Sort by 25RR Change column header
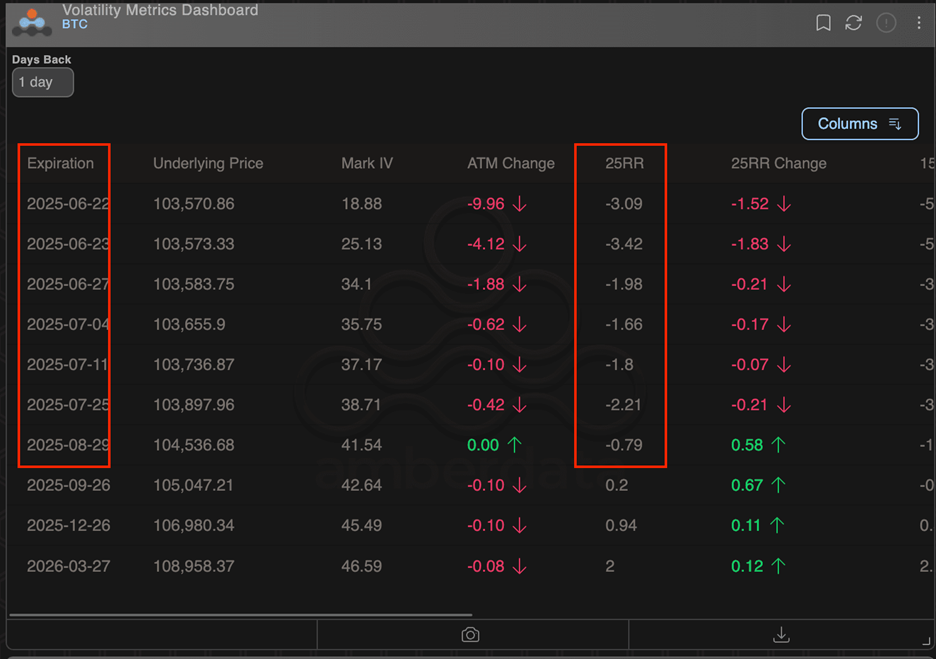The width and height of the screenshot is (936, 659). pyautogui.click(x=779, y=163)
